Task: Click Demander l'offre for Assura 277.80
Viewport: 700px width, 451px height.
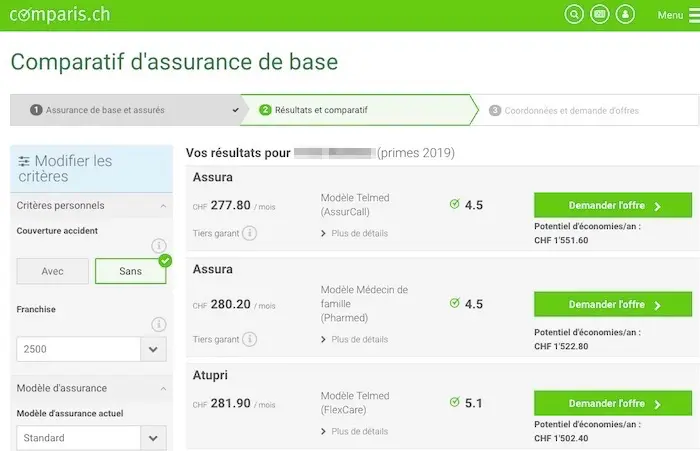Action: [613, 205]
